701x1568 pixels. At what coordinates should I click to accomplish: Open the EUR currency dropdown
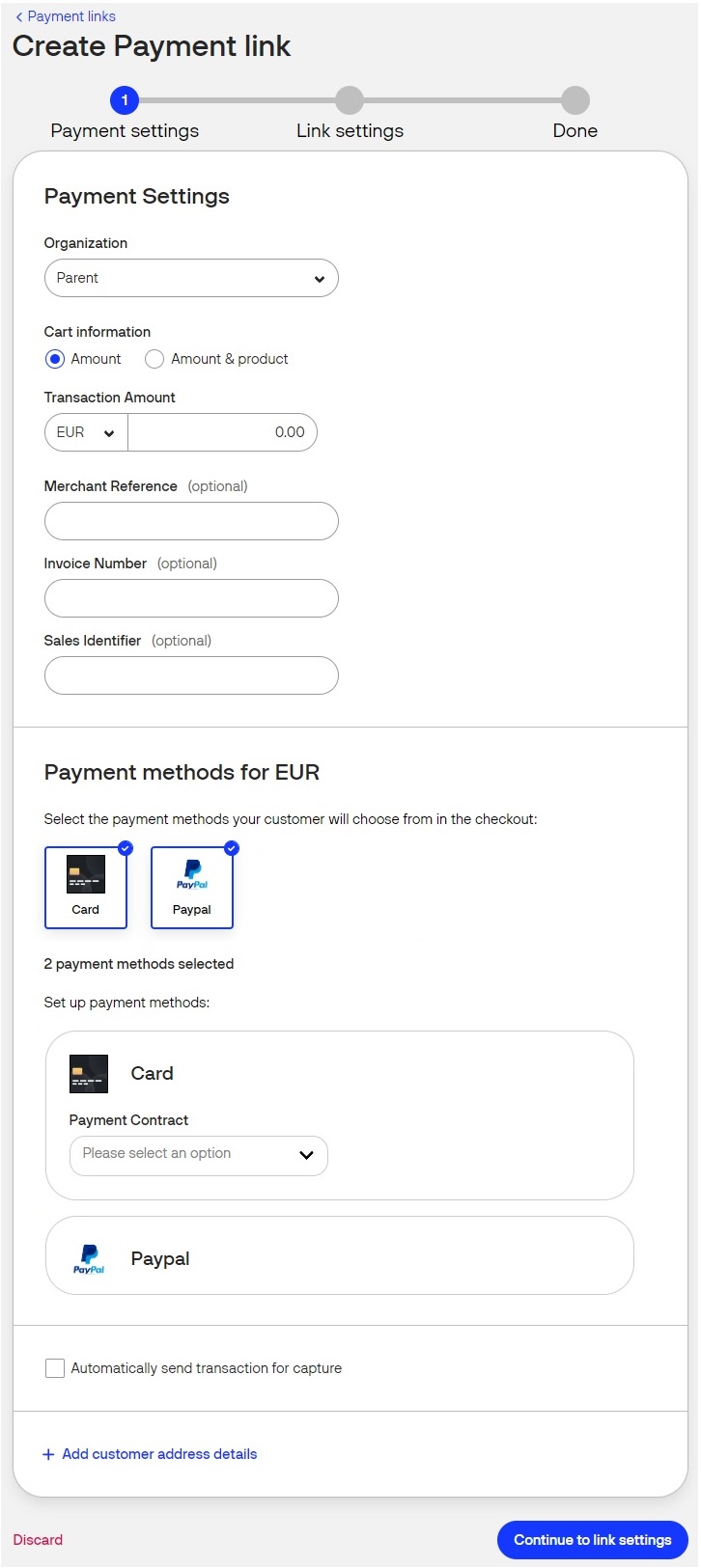click(x=85, y=432)
